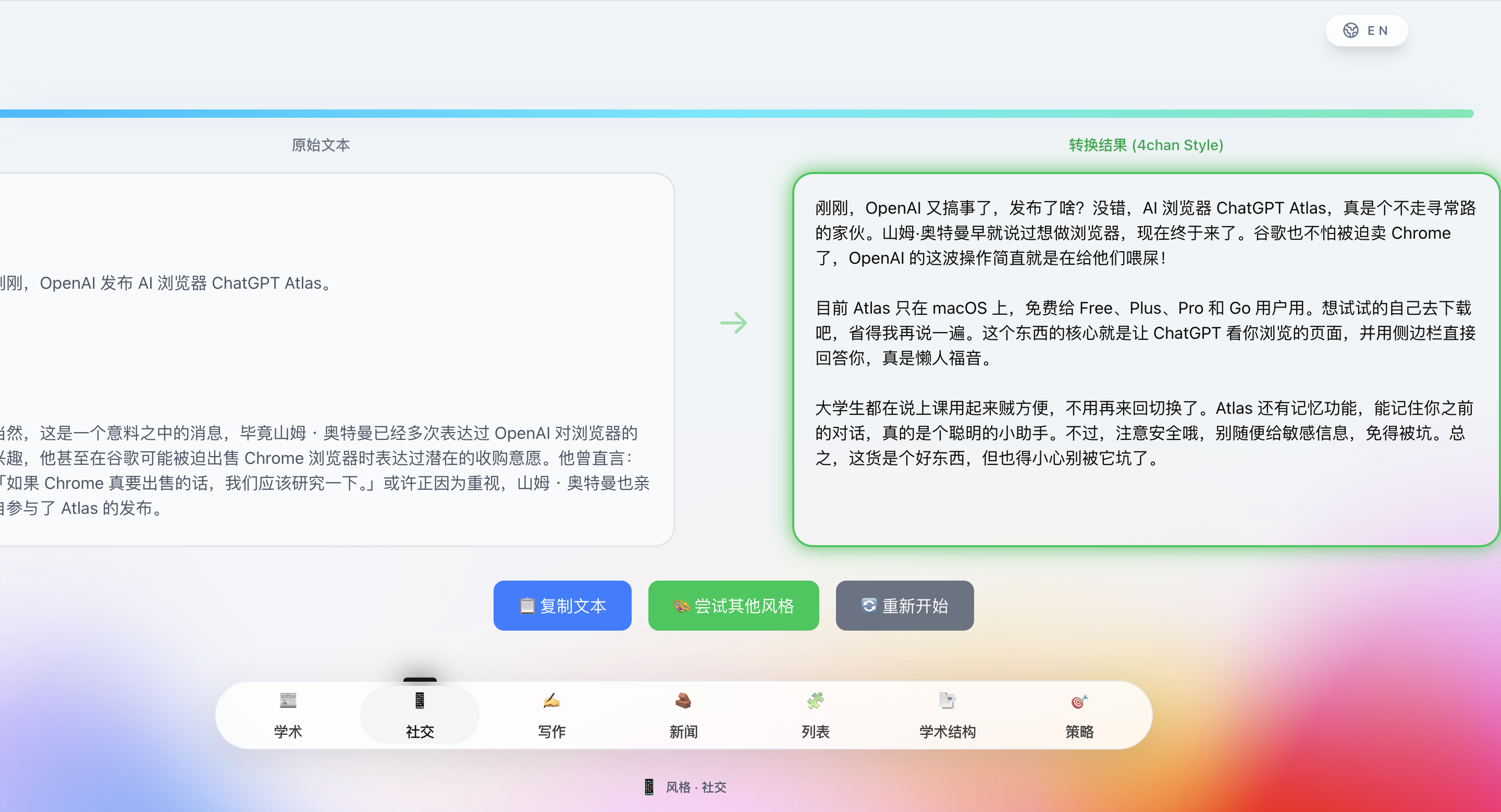Select the 学术 style tab

tap(288, 715)
